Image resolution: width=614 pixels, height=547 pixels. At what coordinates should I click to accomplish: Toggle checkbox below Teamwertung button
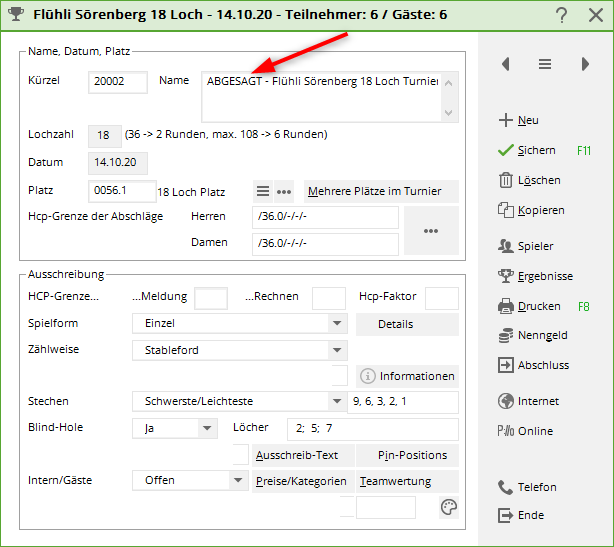click(x=346, y=507)
